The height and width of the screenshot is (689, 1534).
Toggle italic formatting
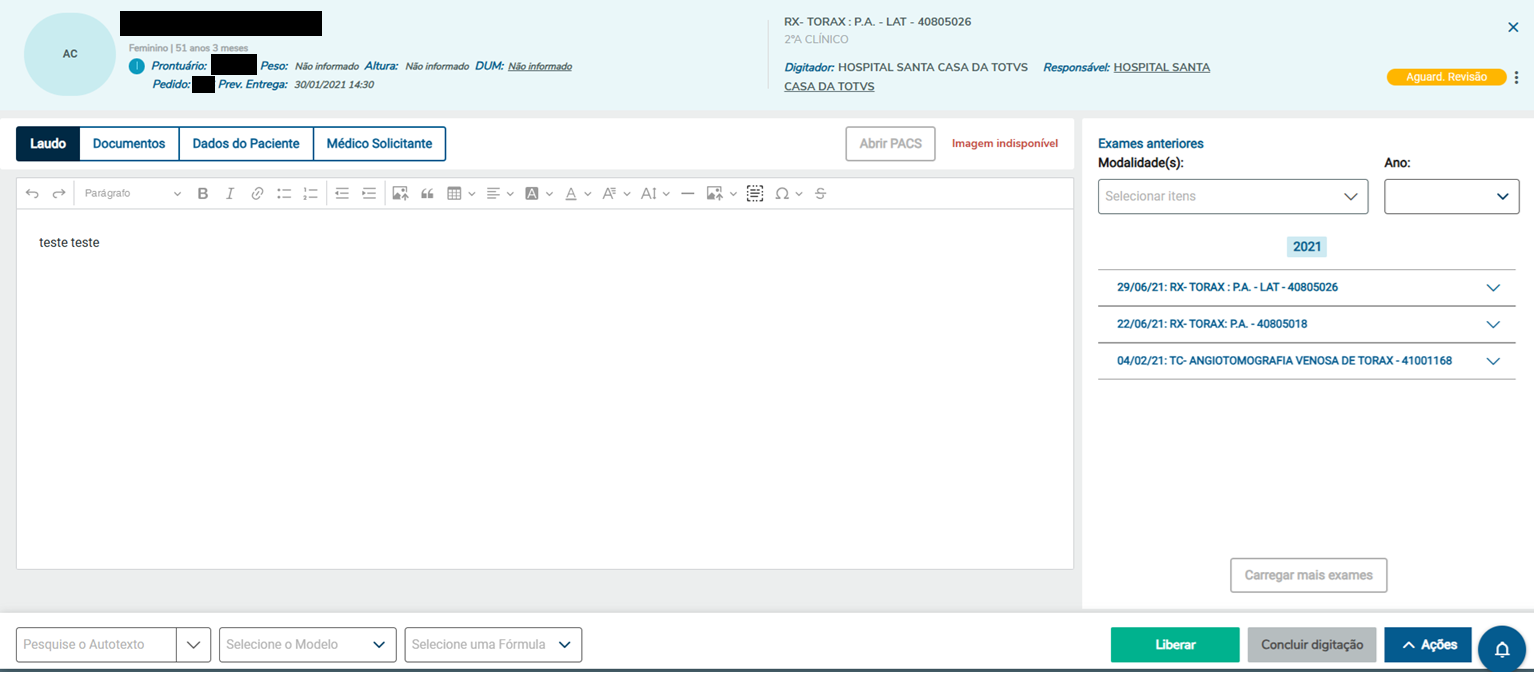pyautogui.click(x=230, y=194)
